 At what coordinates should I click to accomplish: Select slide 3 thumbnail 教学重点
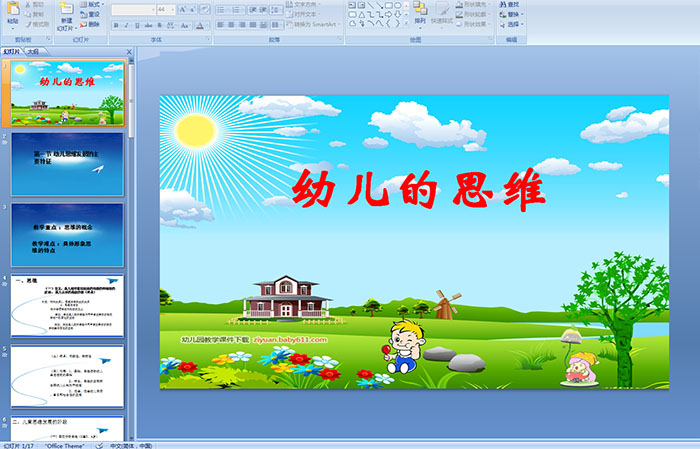[x=67, y=235]
